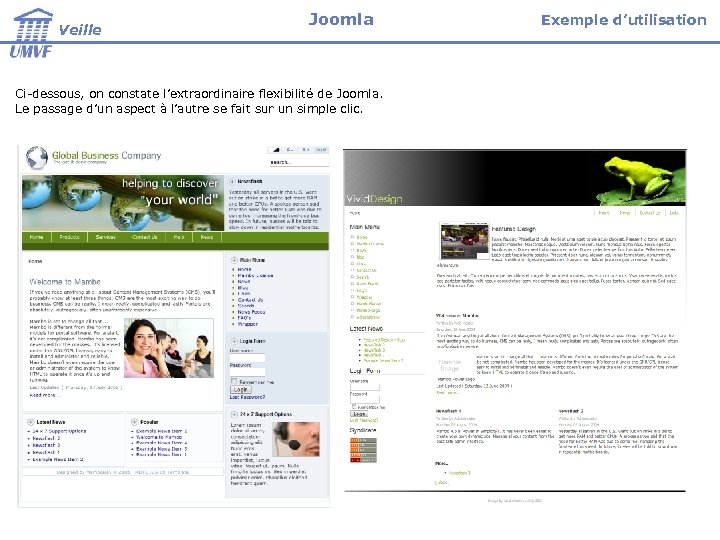Open the Help tab in green navigation bar
Viewport: 720px width, 540px height.
tap(179, 237)
